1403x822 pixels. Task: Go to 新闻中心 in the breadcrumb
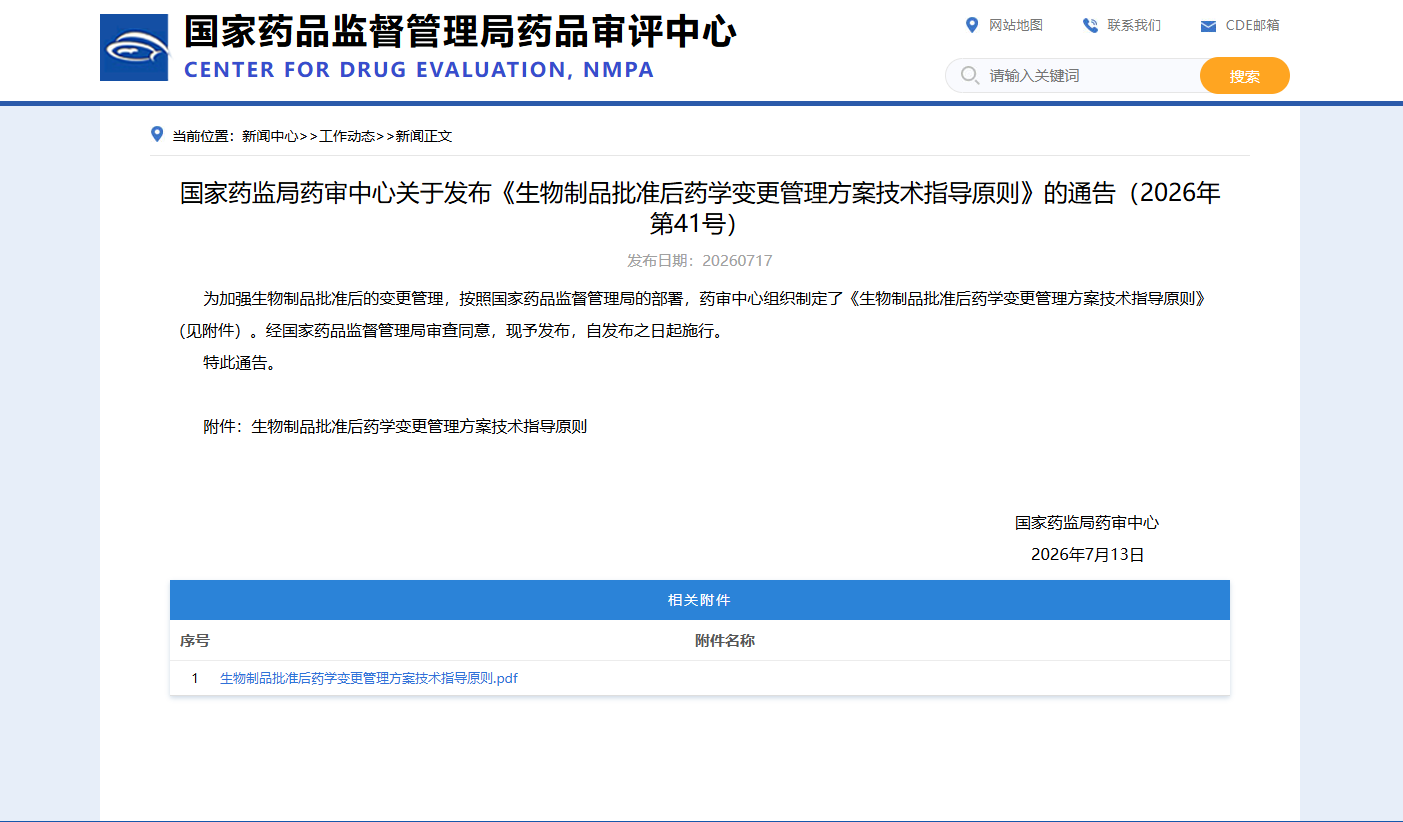(270, 136)
